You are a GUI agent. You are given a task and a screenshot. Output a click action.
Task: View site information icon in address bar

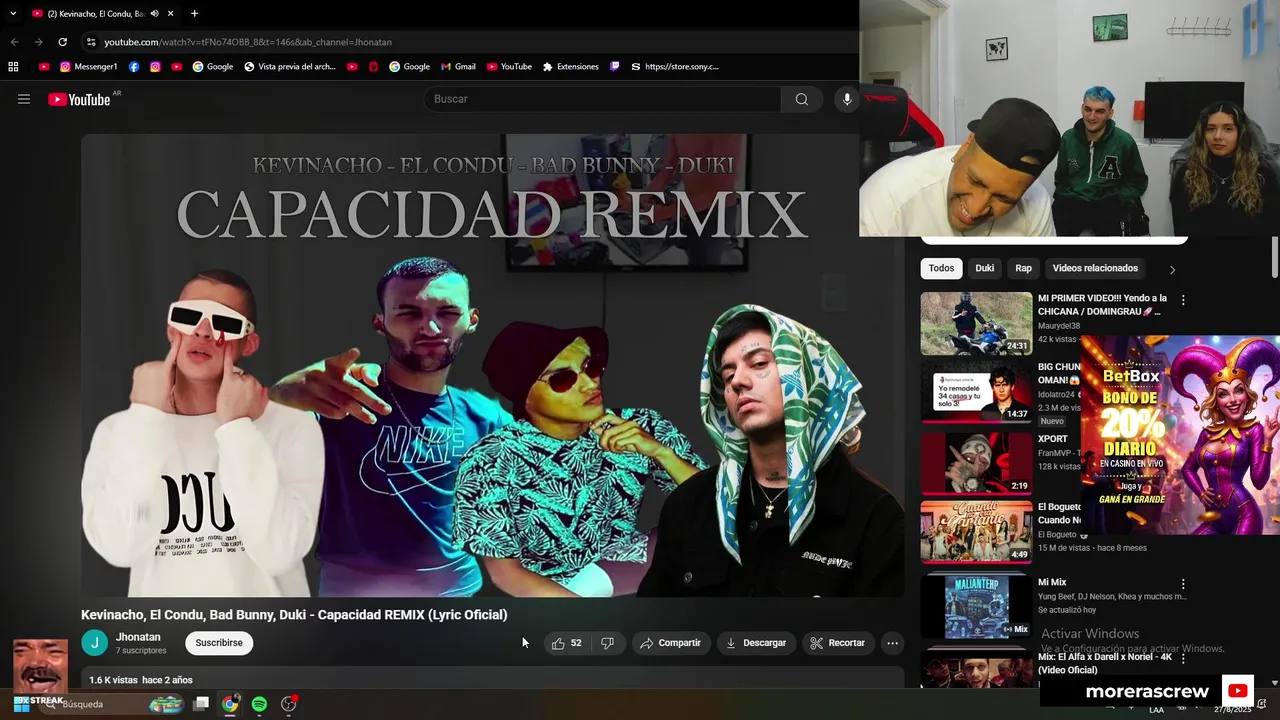pos(91,42)
